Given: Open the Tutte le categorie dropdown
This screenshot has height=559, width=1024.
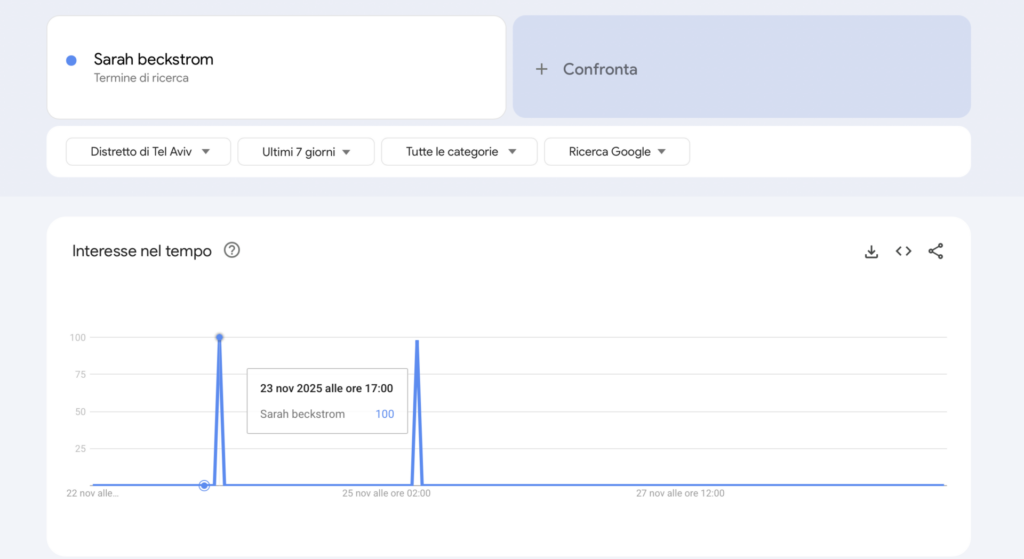Looking at the screenshot, I should pos(460,152).
